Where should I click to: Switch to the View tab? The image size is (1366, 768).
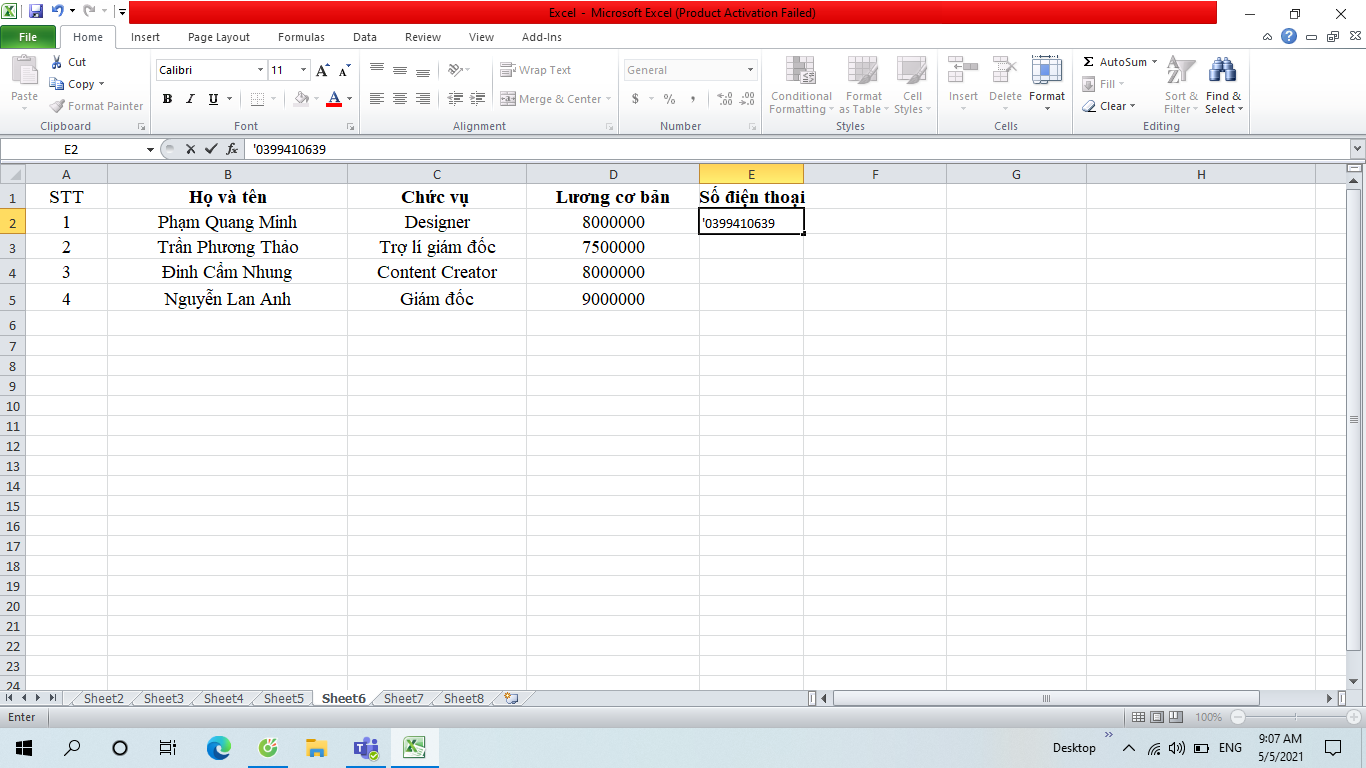481,37
